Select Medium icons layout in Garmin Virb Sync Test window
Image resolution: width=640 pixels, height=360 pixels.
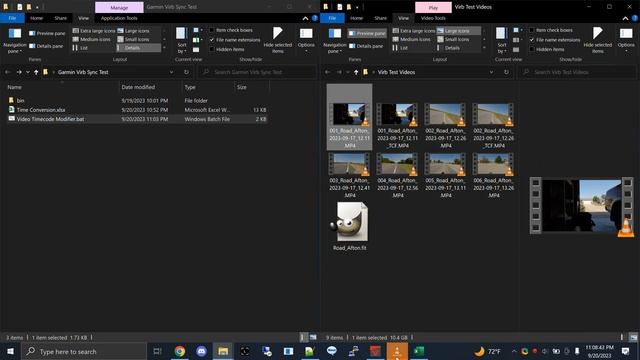click(x=91, y=39)
